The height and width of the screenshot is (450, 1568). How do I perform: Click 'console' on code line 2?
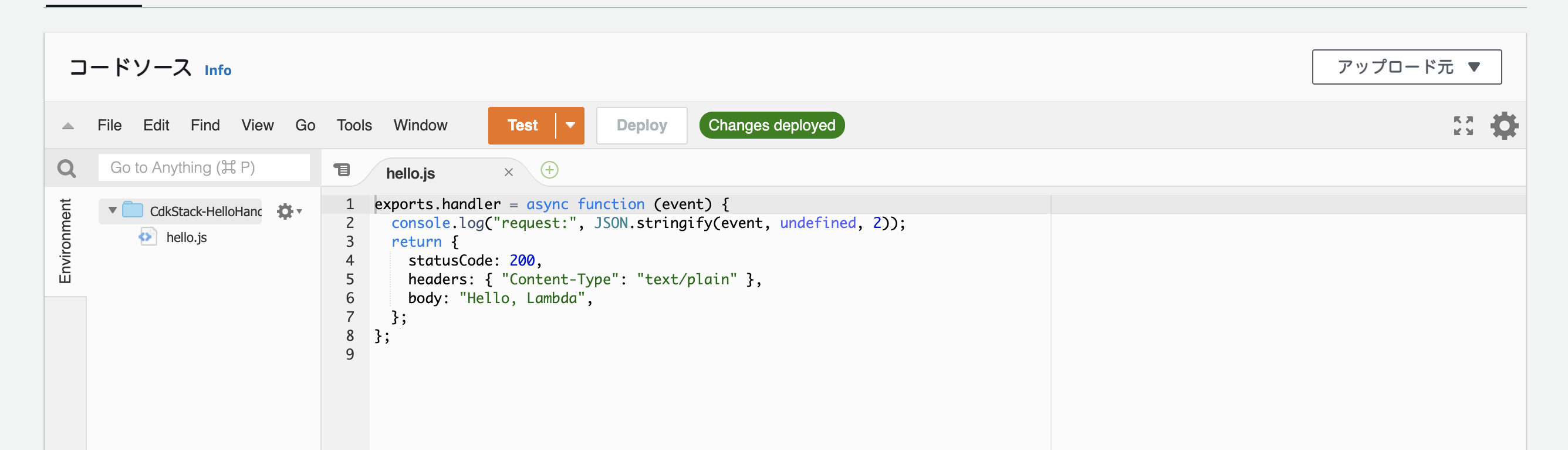421,223
